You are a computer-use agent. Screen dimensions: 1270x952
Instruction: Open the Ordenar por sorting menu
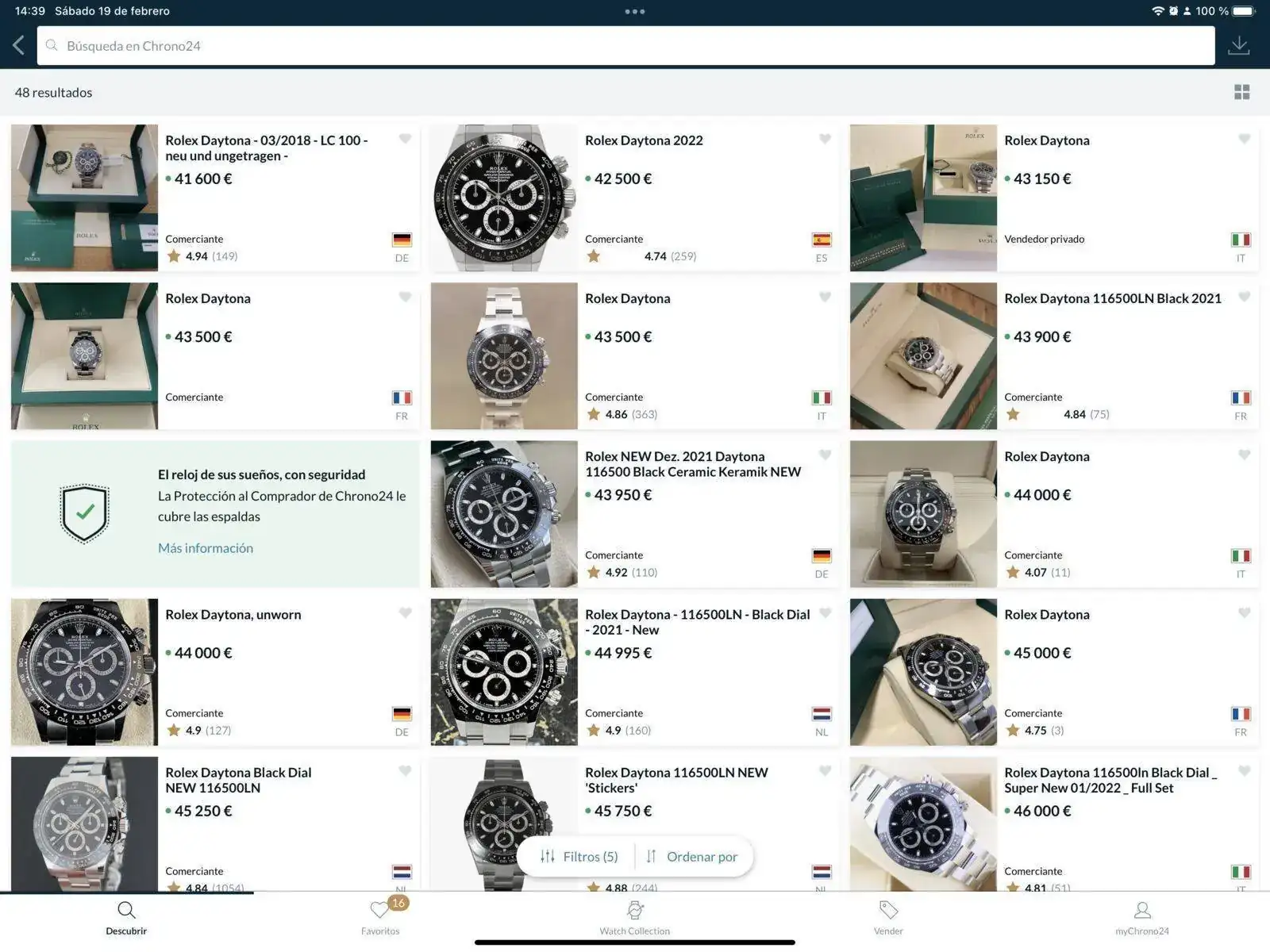tap(692, 857)
